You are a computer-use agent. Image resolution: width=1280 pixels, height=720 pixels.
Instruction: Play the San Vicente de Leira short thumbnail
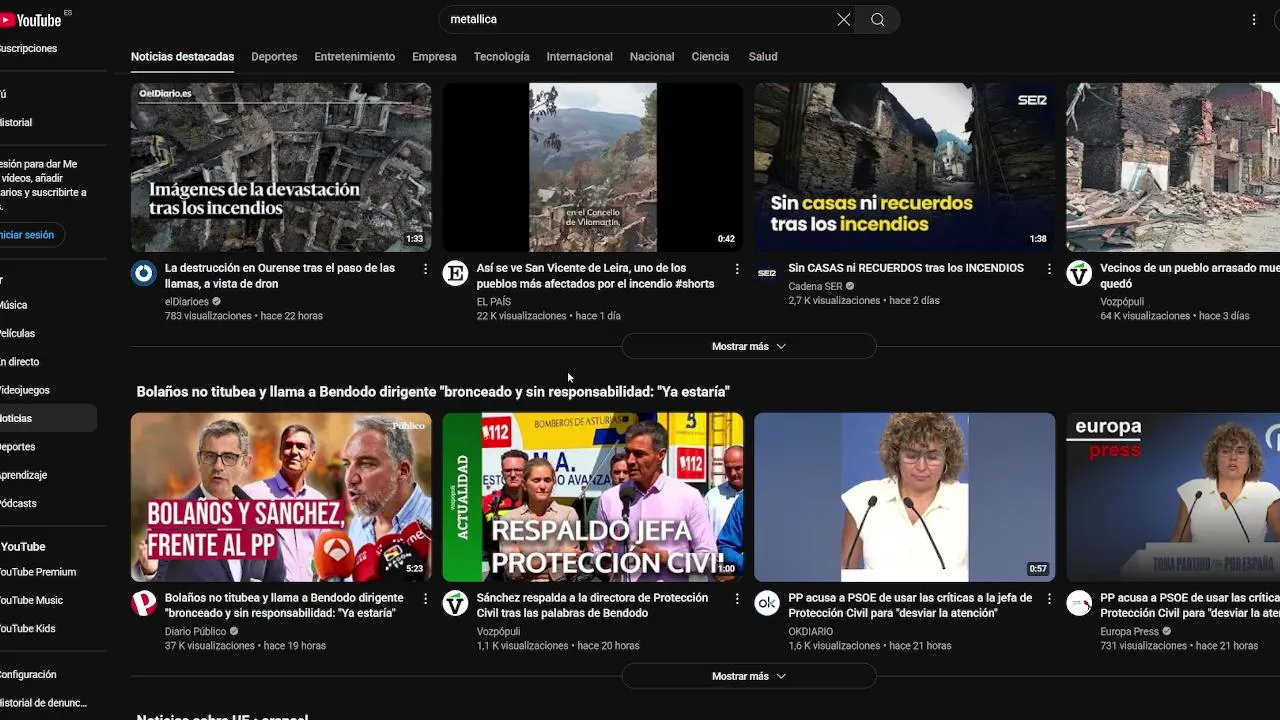(x=593, y=167)
